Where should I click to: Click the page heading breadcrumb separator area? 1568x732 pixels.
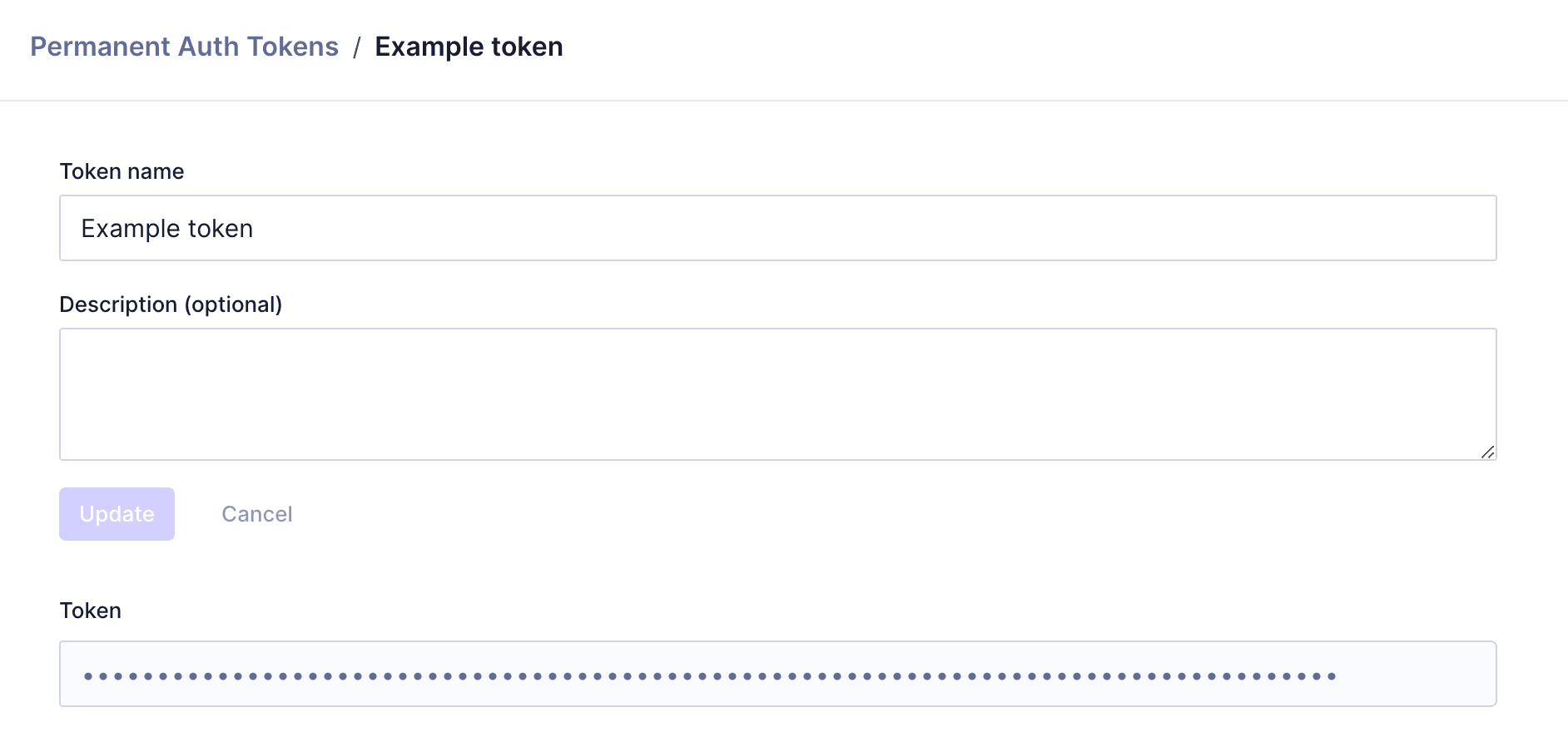[x=357, y=47]
